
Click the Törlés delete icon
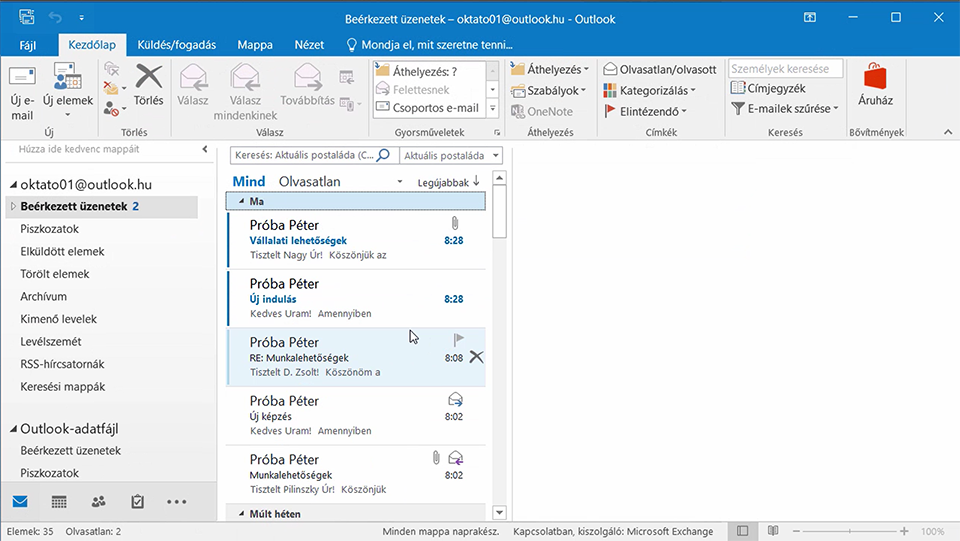149,77
